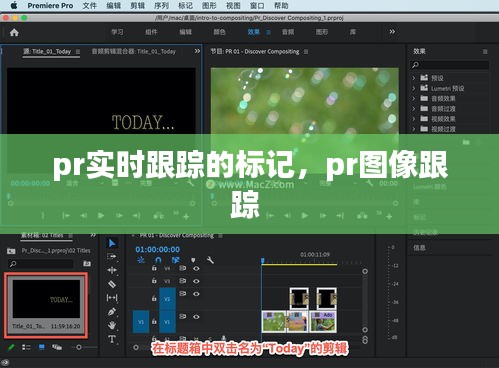Toggle eye on the third video track row
This screenshot has width=499, height=368.
click(196, 294)
